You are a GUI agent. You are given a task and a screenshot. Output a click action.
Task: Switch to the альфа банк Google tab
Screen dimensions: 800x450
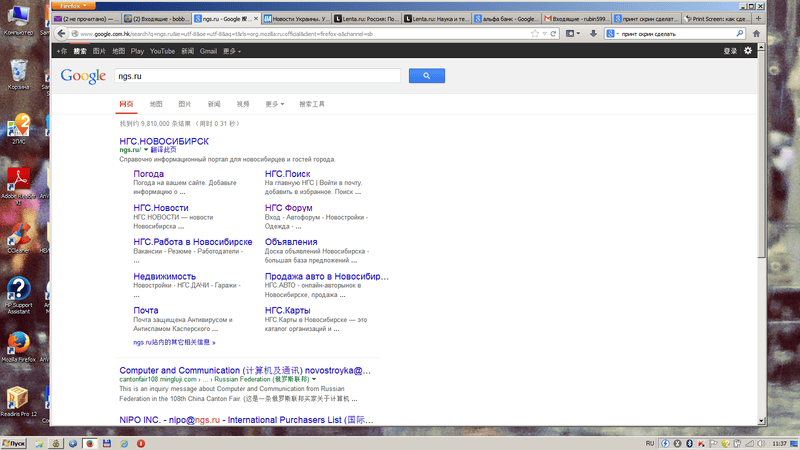pyautogui.click(x=506, y=18)
